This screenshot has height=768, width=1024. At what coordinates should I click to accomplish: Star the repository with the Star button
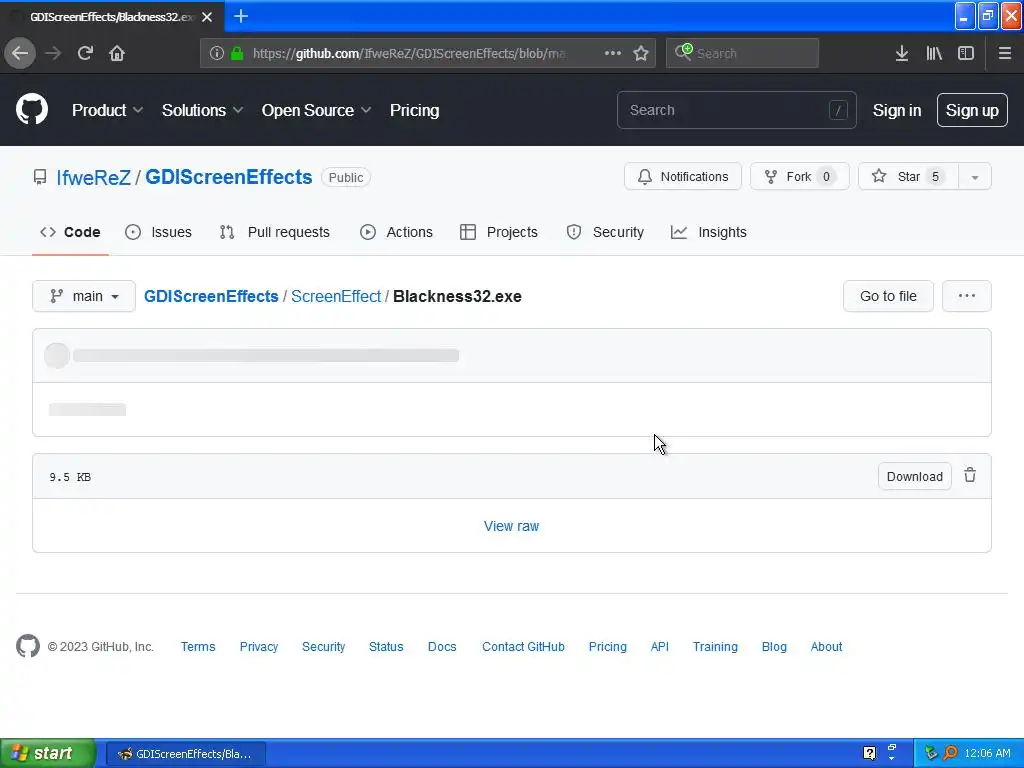908,176
